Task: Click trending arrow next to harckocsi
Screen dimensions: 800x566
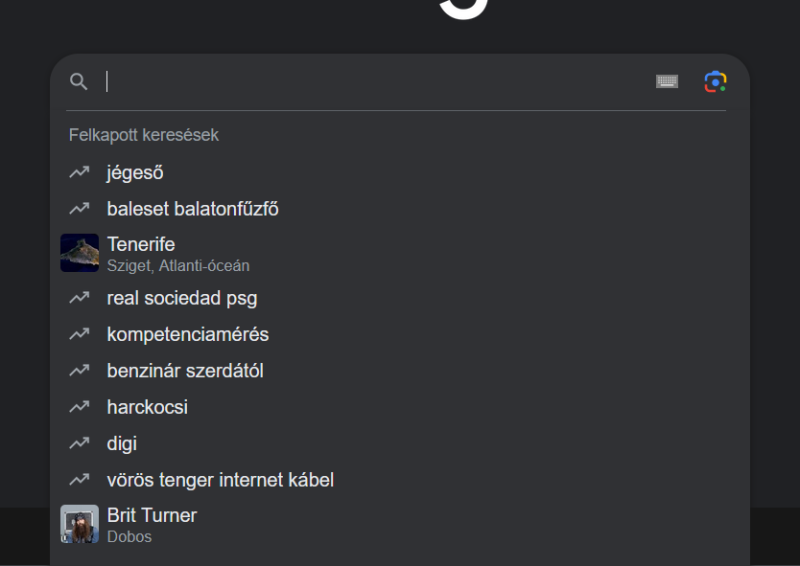Action: [79, 407]
